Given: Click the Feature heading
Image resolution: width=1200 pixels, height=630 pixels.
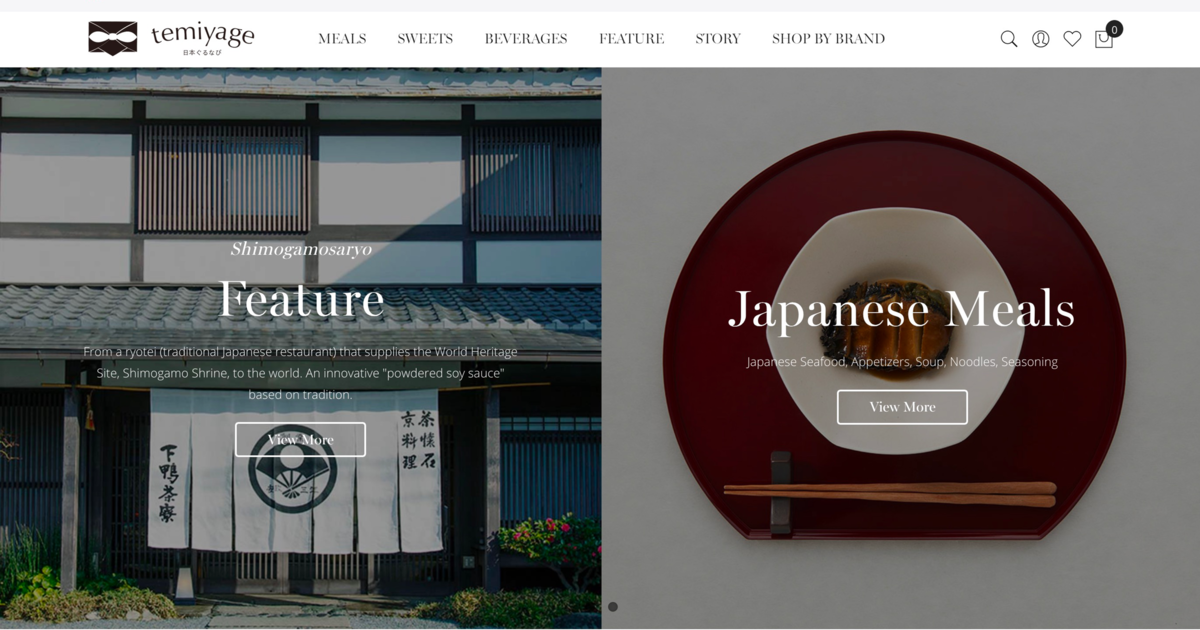Looking at the screenshot, I should (301, 299).
